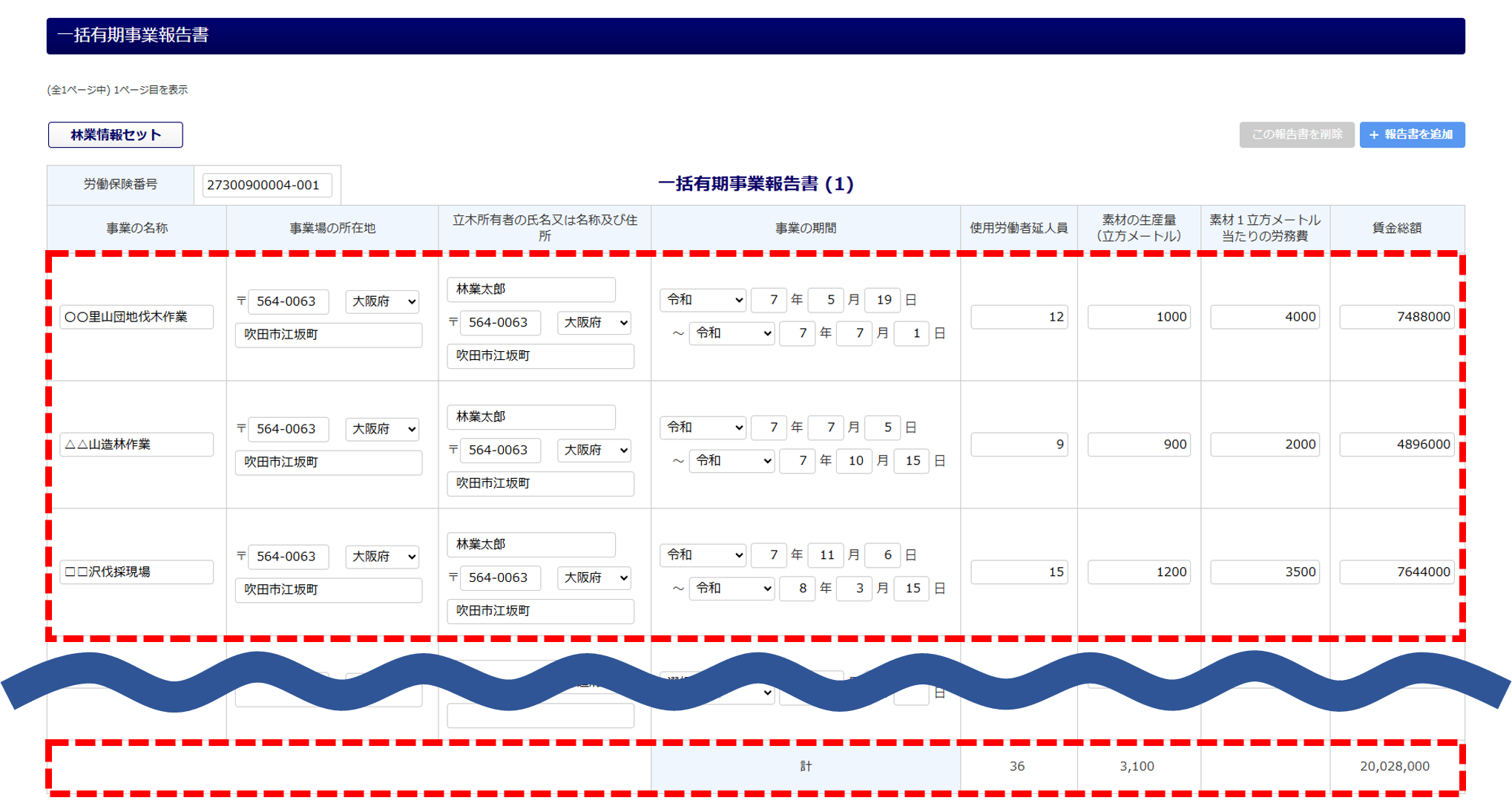
Task: Click second row 労務費 field showing 2000
Action: coord(1264,445)
